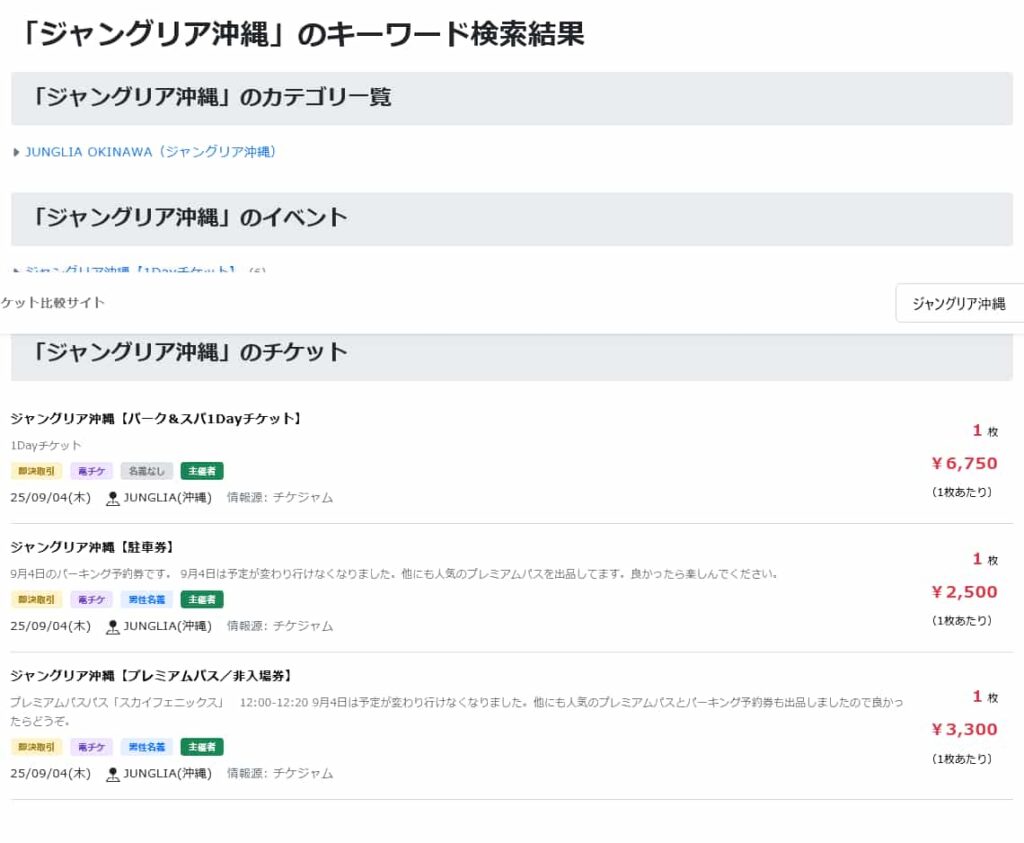Viewport: 1024px width, 843px height.
Task: Click JUNGLIA(沖縄) venue on 駐車券 listing
Action: [168, 626]
